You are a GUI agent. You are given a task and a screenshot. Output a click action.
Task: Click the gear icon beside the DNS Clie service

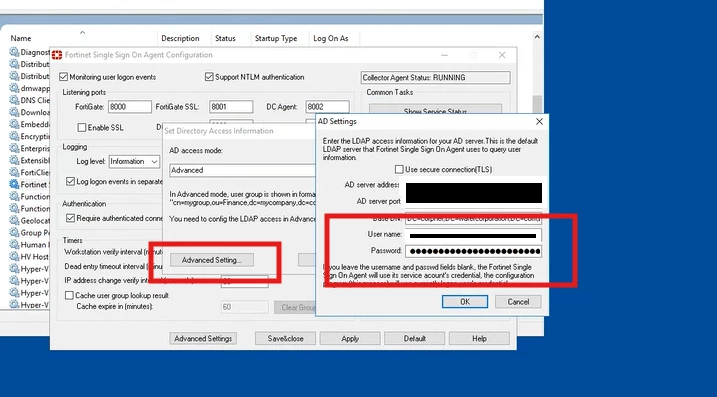click(14, 100)
